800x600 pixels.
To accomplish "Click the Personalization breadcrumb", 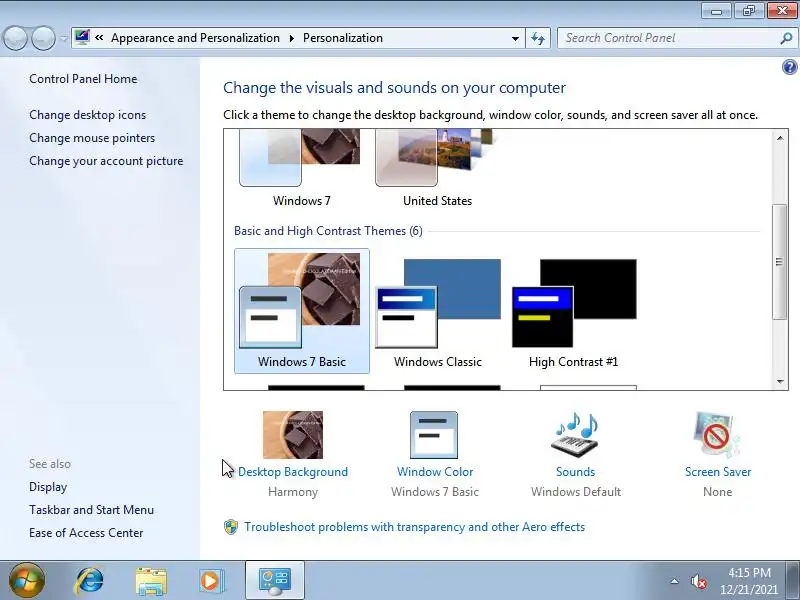I will [x=343, y=38].
